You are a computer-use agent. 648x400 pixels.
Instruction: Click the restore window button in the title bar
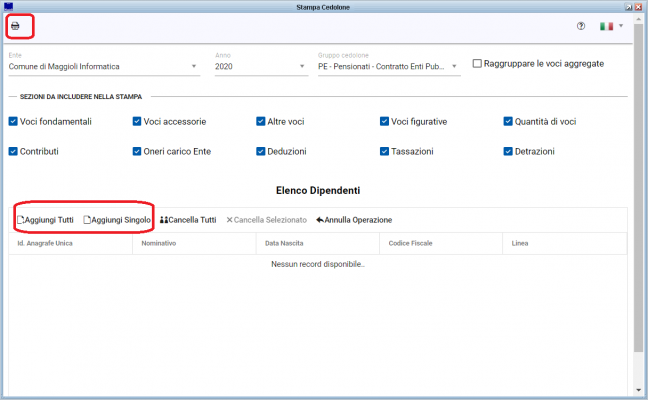[629, 7]
